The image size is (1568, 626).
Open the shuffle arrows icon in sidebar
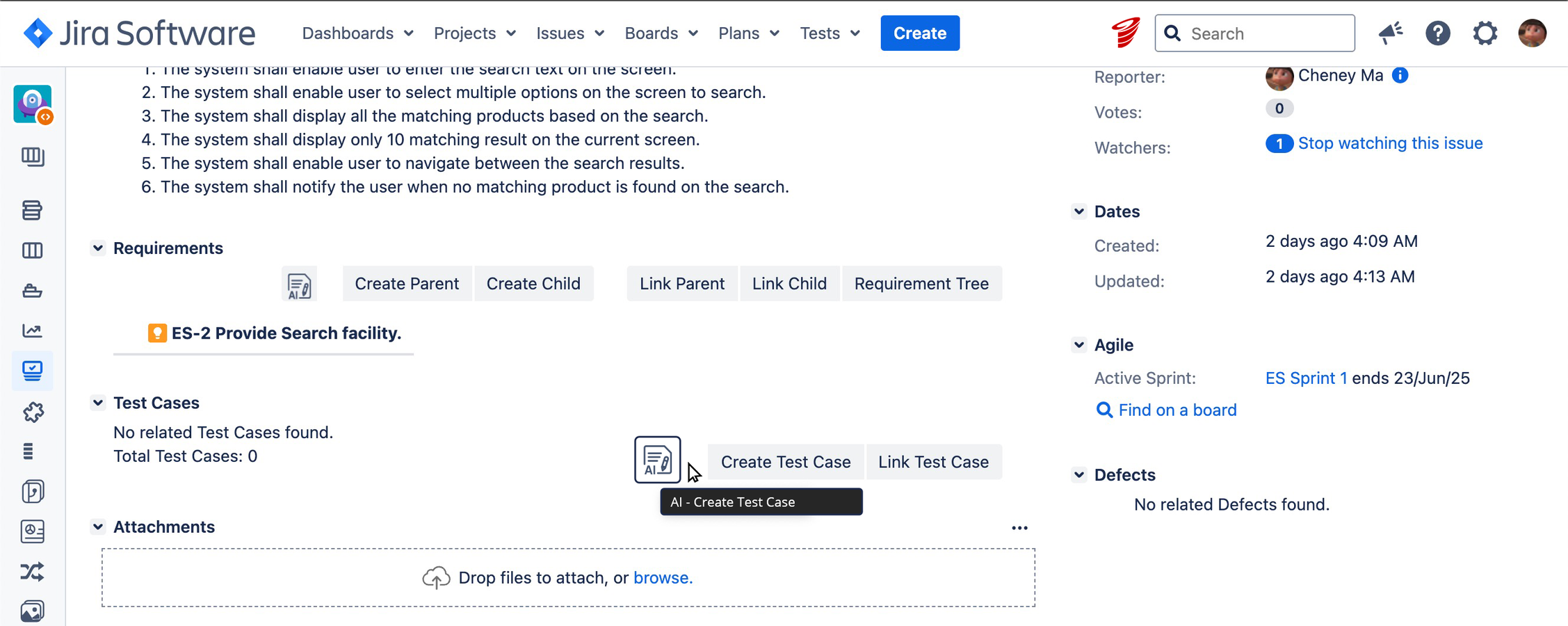coord(32,572)
